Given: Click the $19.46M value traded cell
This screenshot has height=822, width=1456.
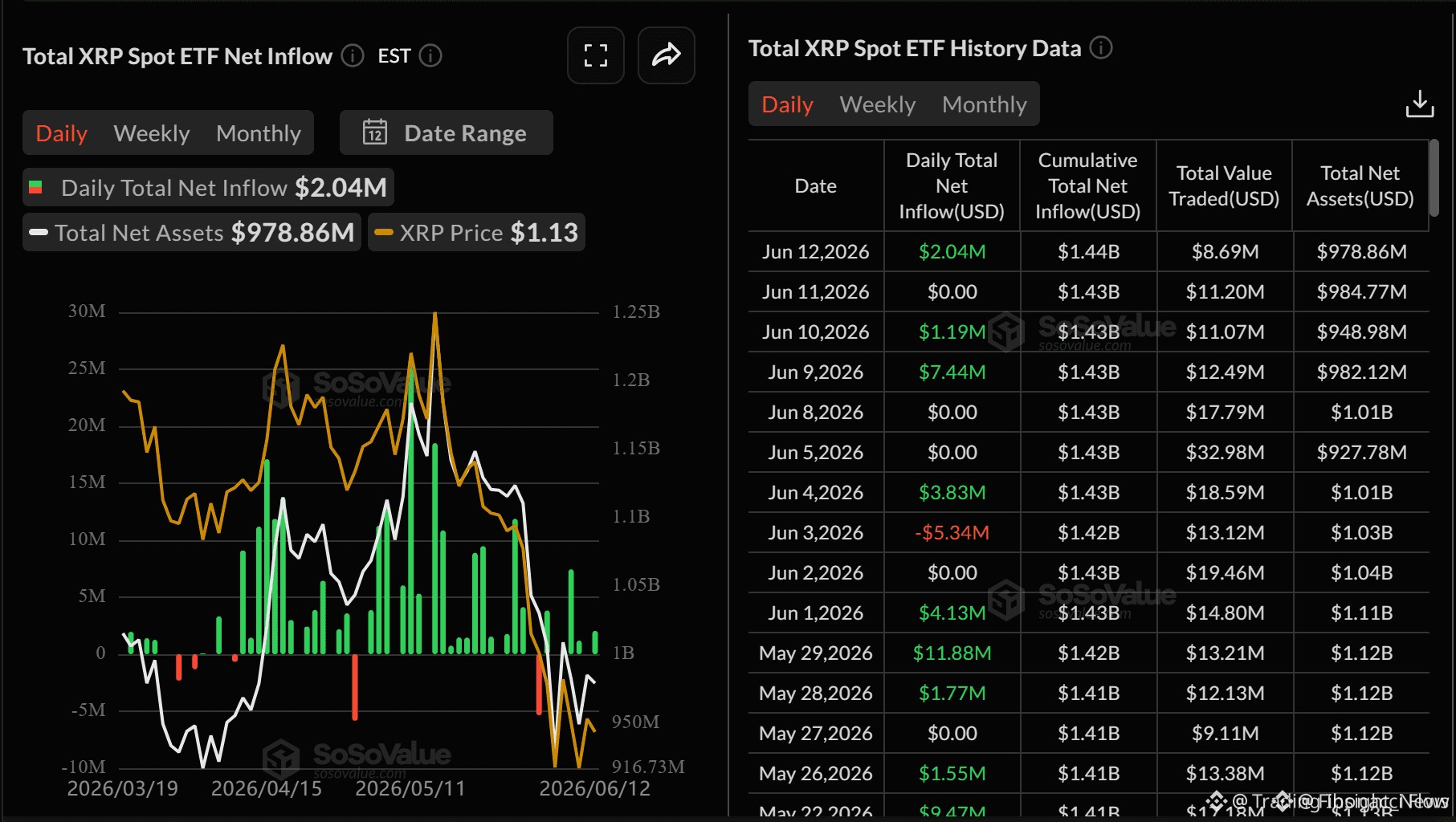Looking at the screenshot, I should point(1226,573).
